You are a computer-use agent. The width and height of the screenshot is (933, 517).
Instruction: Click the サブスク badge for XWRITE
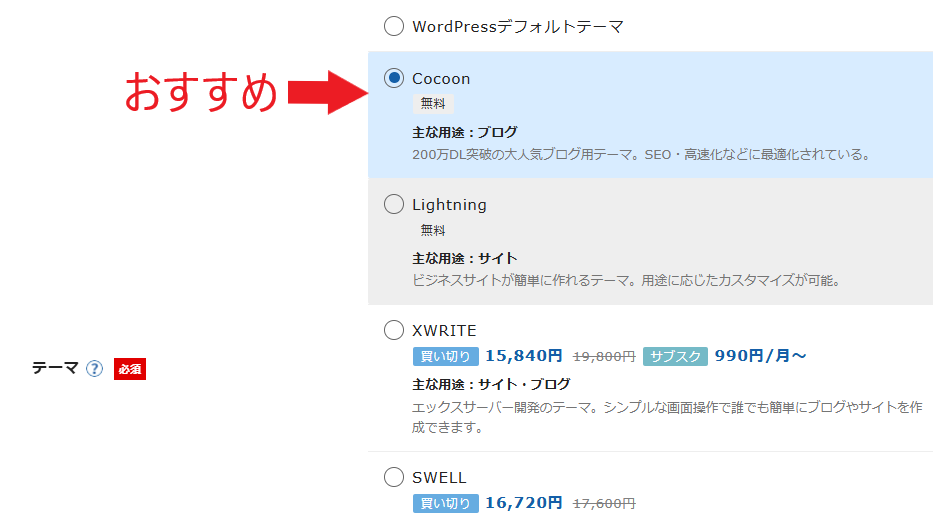[675, 356]
